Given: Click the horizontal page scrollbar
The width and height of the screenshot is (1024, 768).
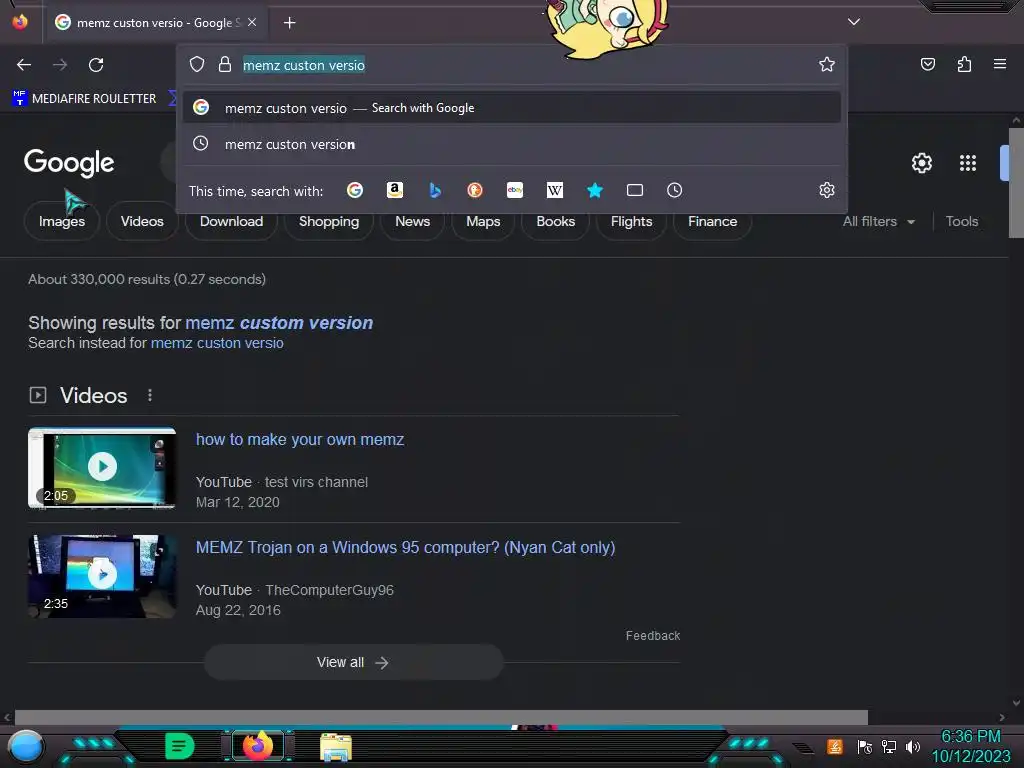Looking at the screenshot, I should 441,717.
